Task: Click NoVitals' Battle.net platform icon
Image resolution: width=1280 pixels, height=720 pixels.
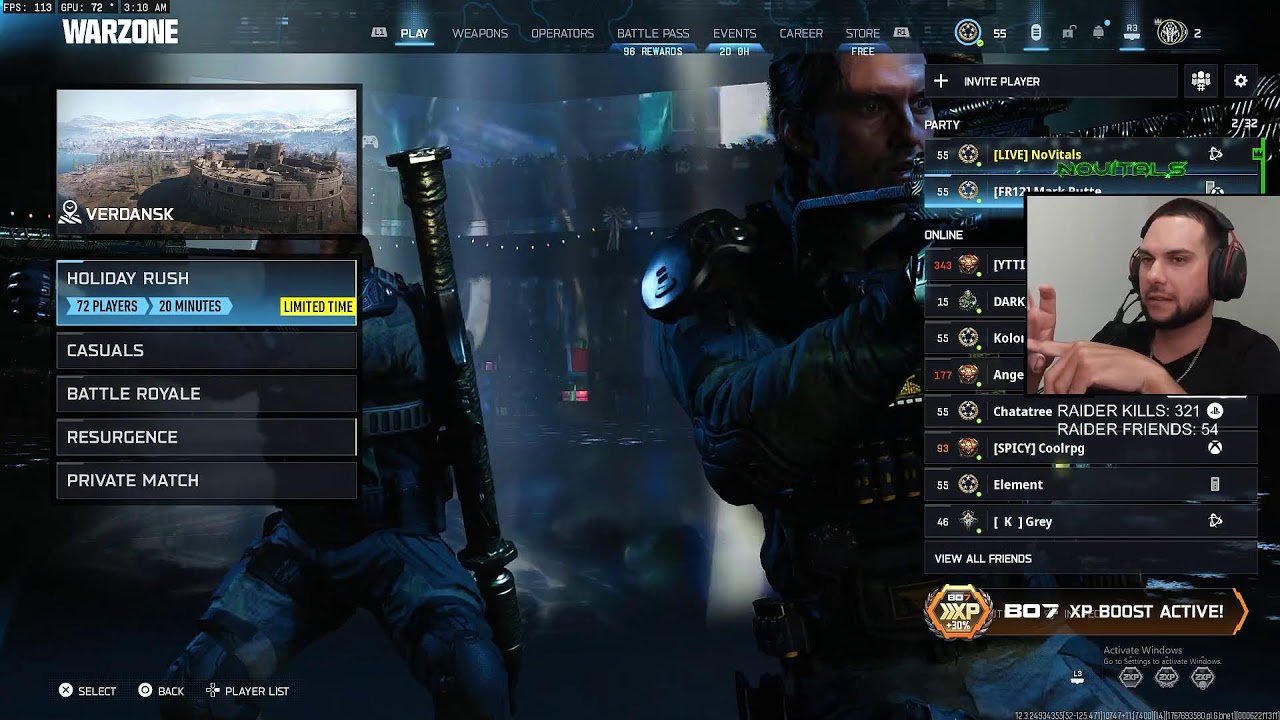Action: coord(1215,154)
